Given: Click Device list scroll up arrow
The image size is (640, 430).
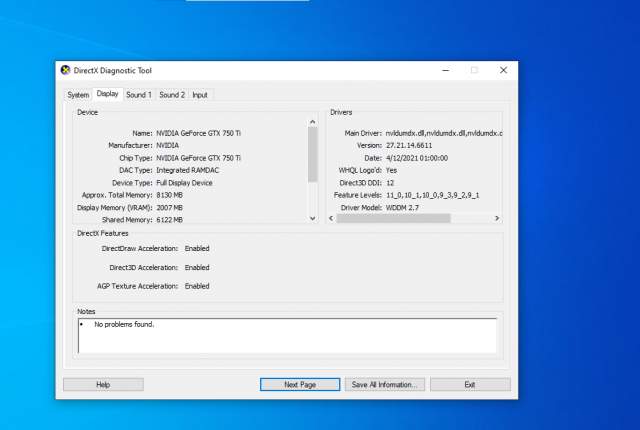Looking at the screenshot, I should [x=313, y=122].
